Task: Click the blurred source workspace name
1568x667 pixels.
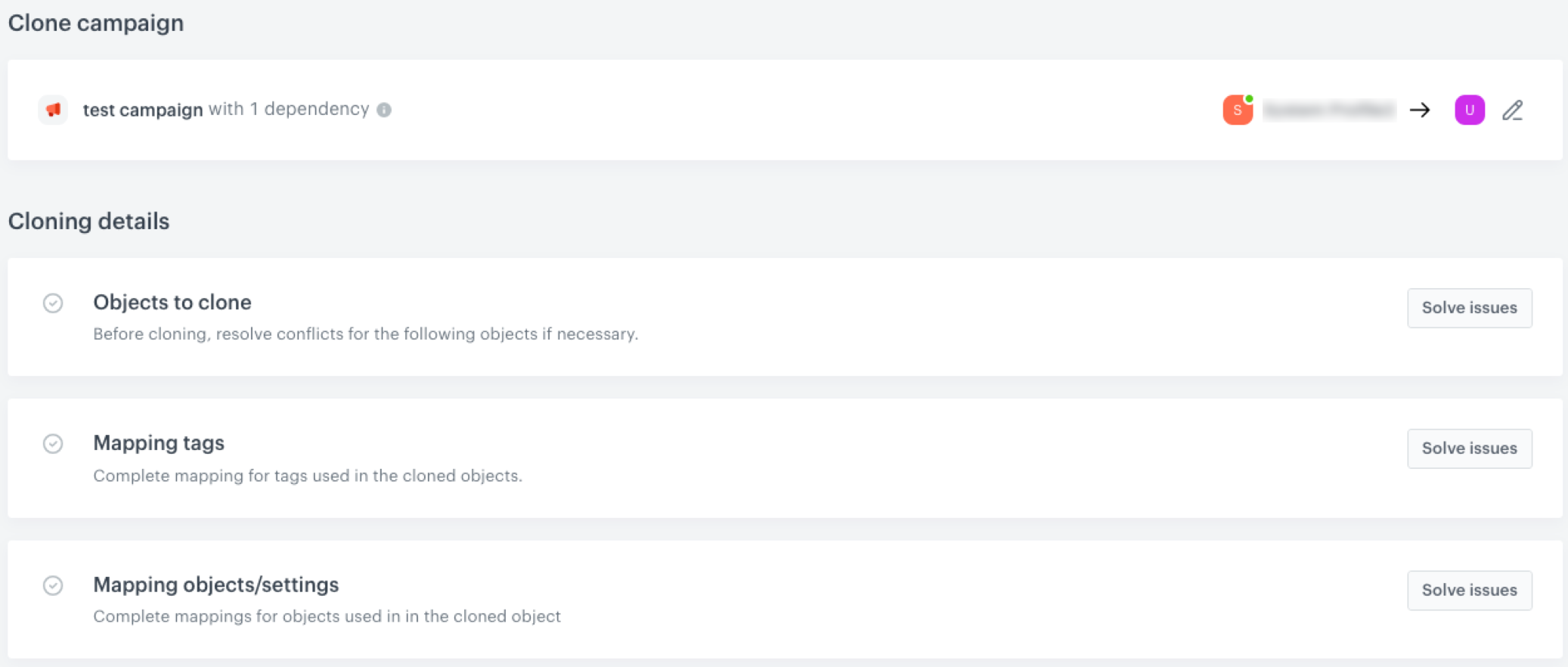Action: [x=1328, y=110]
